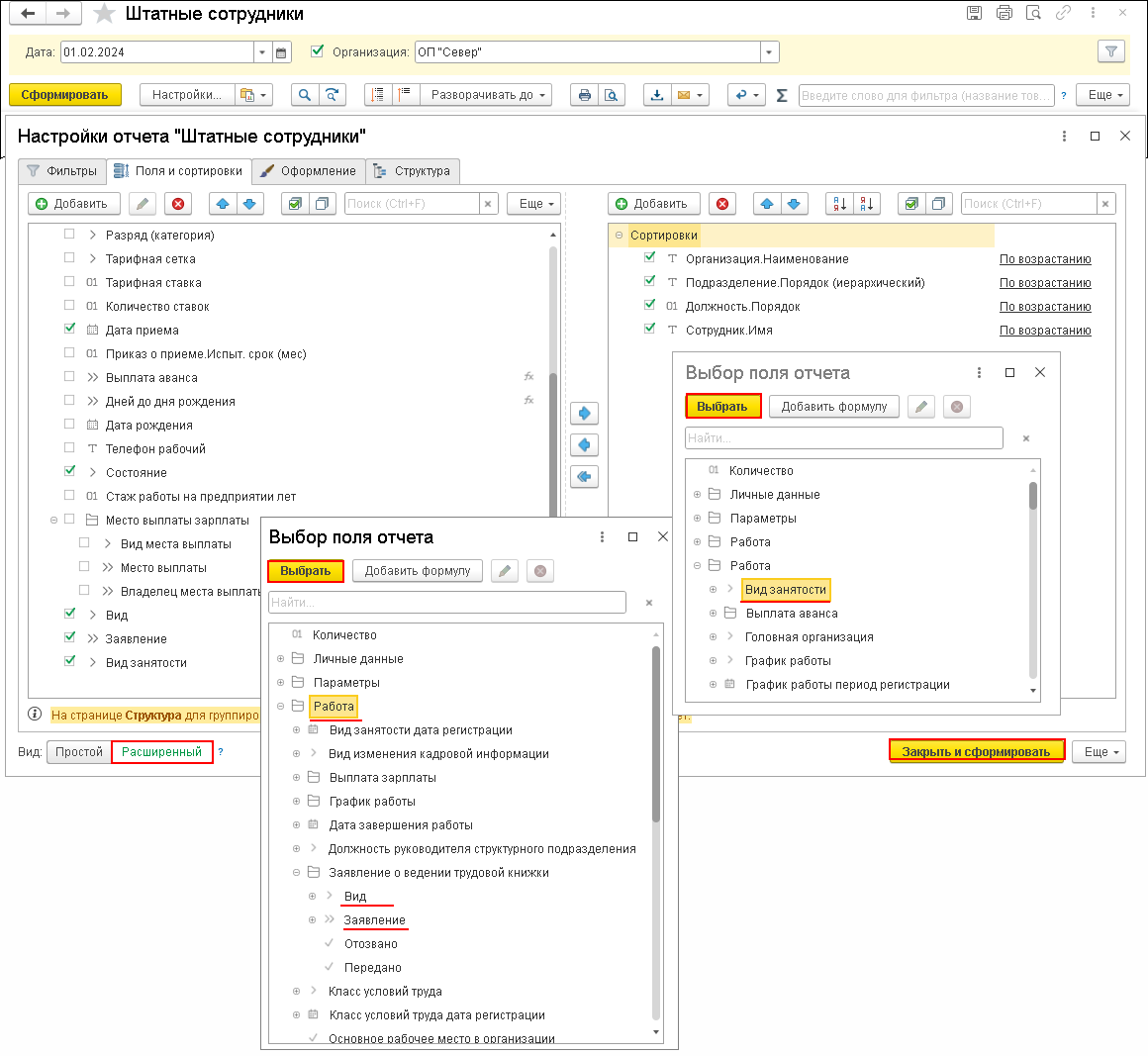Click pencil edit icon in fields panel
The height and width of the screenshot is (1056, 1148).
coord(143,204)
